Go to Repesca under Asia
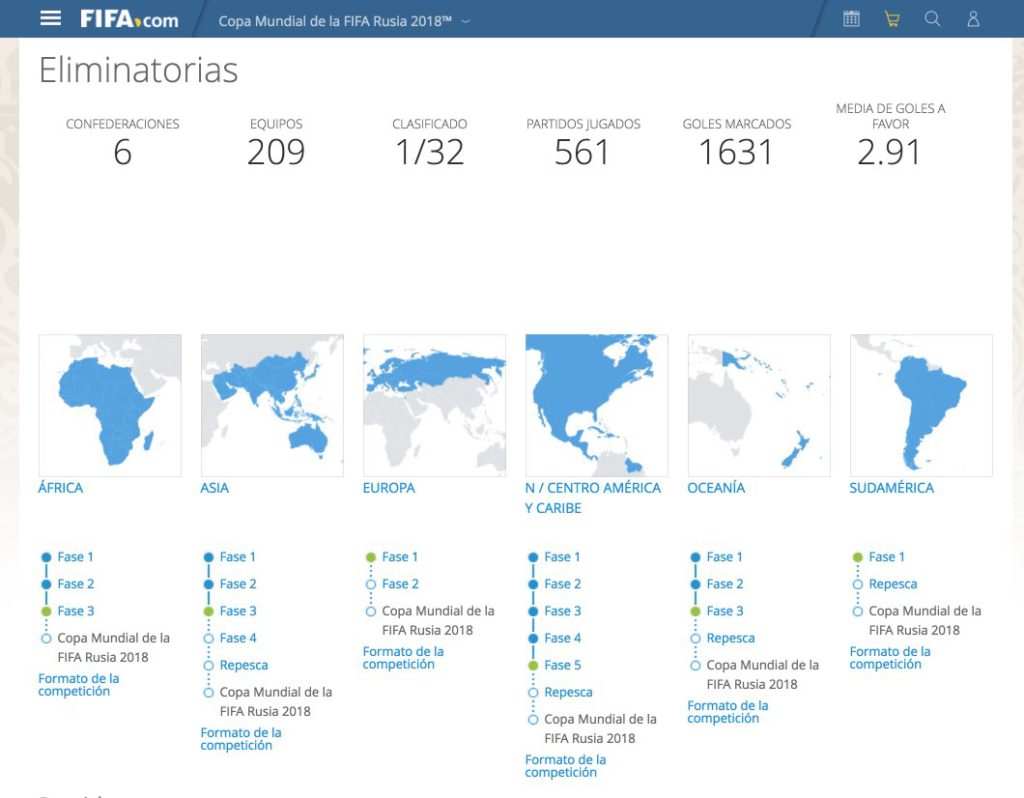 [244, 665]
